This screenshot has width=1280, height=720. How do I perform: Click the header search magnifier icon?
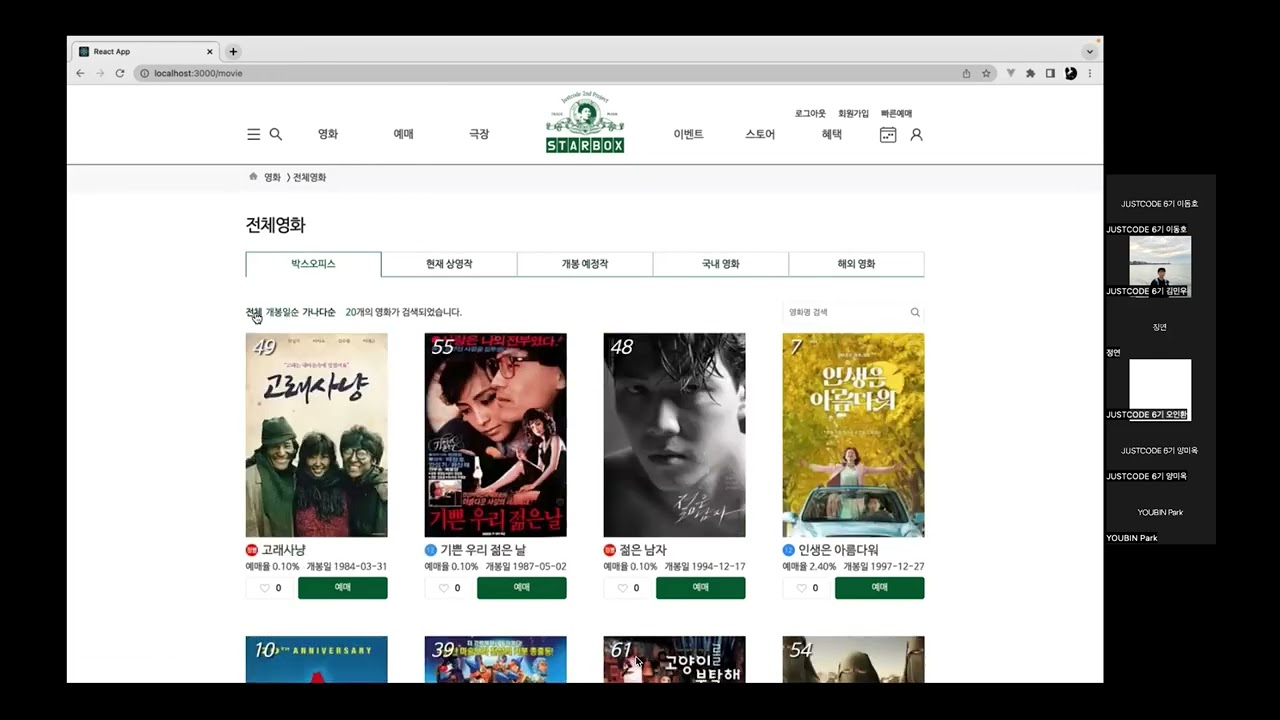(276, 134)
